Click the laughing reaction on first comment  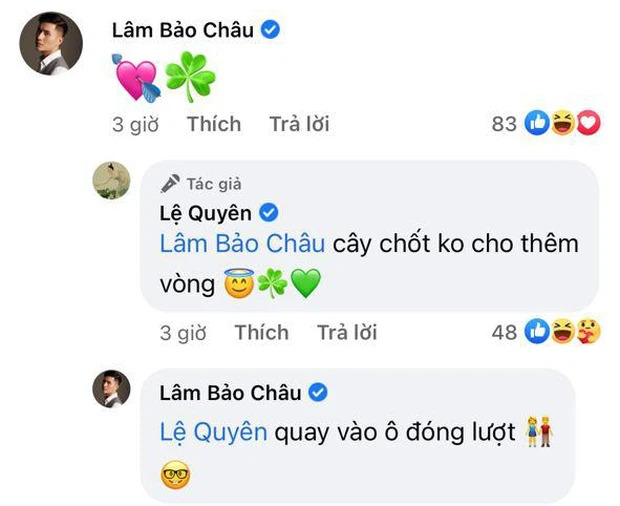[563, 123]
